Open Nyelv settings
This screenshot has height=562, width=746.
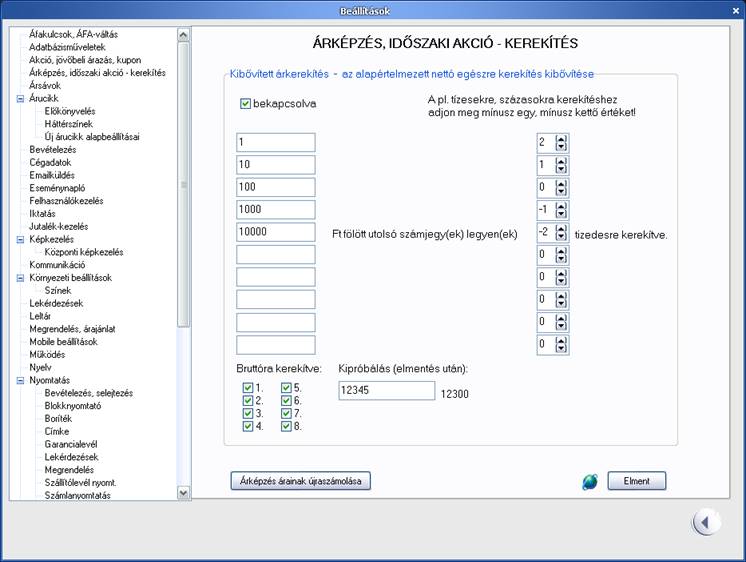[x=40, y=368]
